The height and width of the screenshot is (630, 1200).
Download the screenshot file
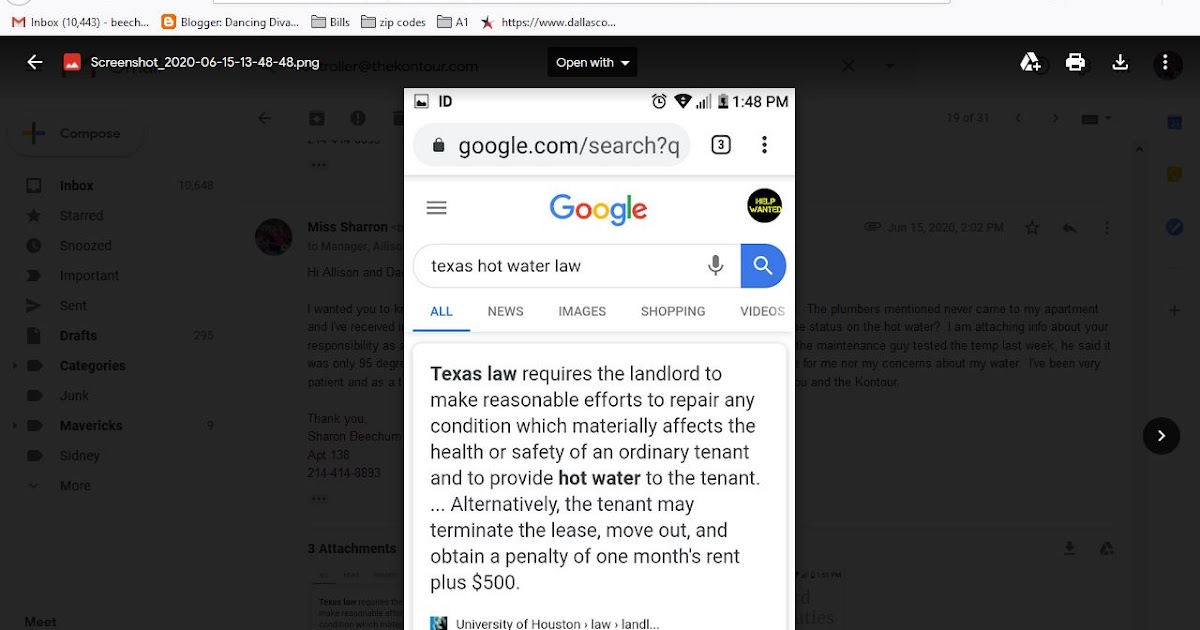1120,62
